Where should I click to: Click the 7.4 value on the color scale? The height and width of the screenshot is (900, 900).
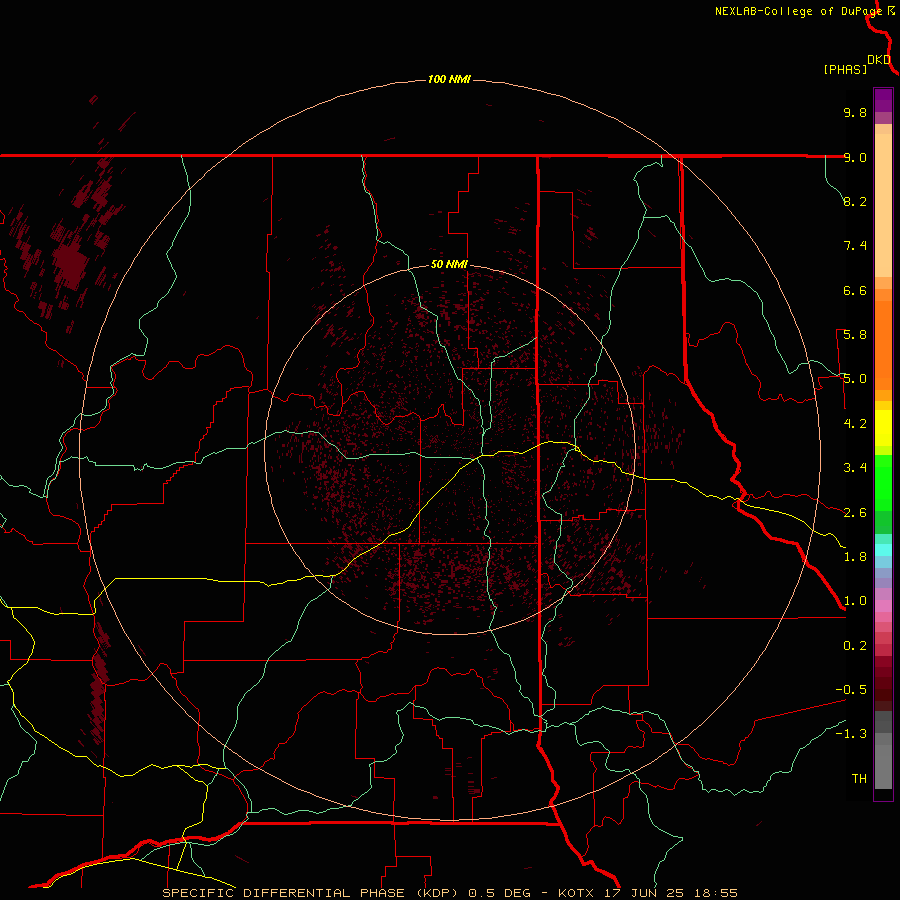tap(855, 246)
